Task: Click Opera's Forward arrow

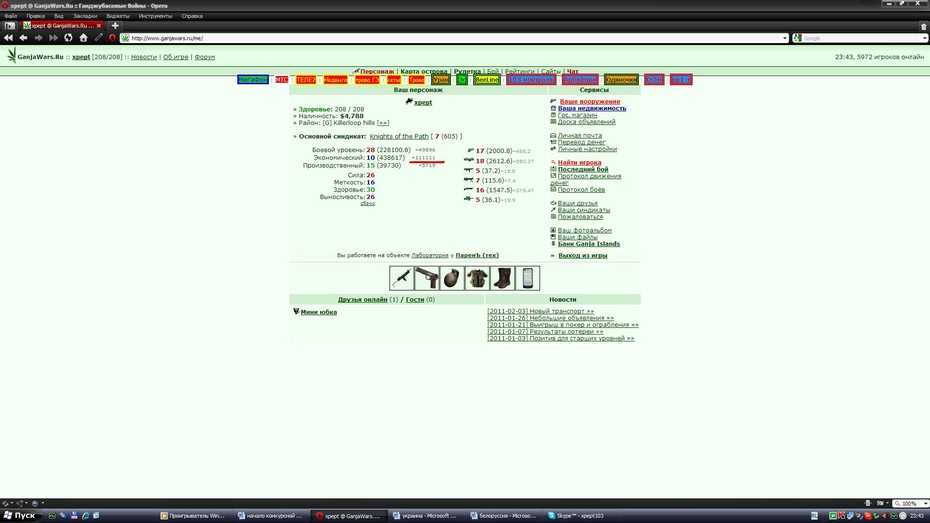Action: pyautogui.click(x=38, y=38)
